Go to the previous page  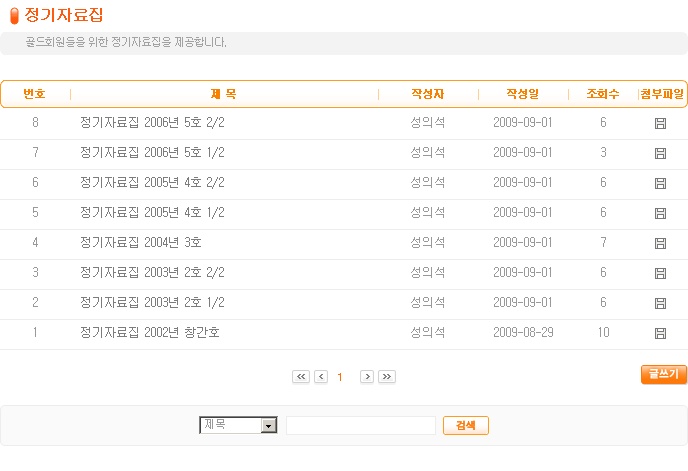pyautogui.click(x=321, y=376)
